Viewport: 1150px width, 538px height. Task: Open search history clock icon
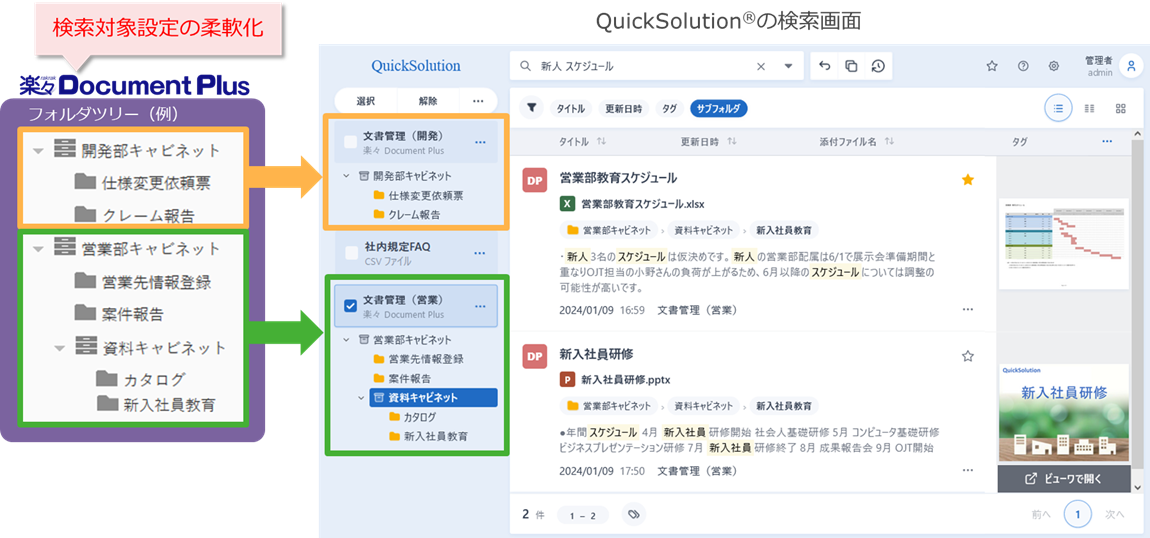pos(878,66)
